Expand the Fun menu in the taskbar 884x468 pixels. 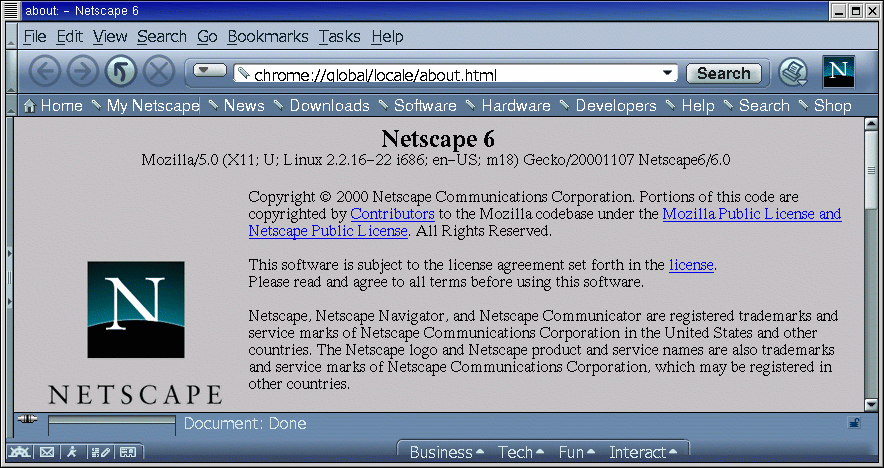(578, 452)
